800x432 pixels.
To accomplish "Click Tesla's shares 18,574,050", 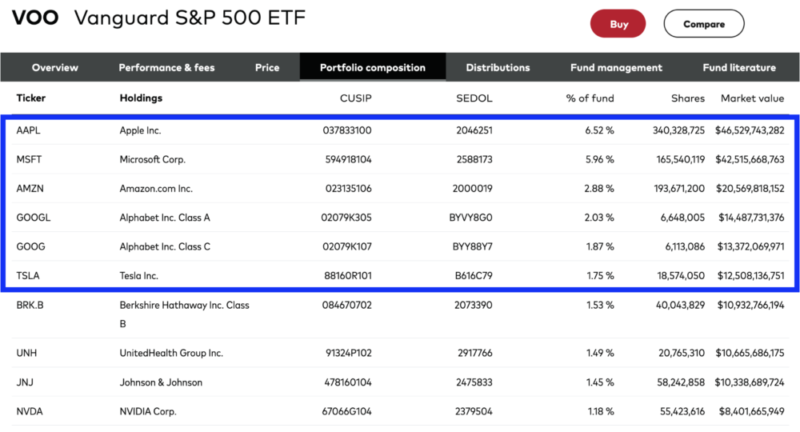I will coord(681,276).
